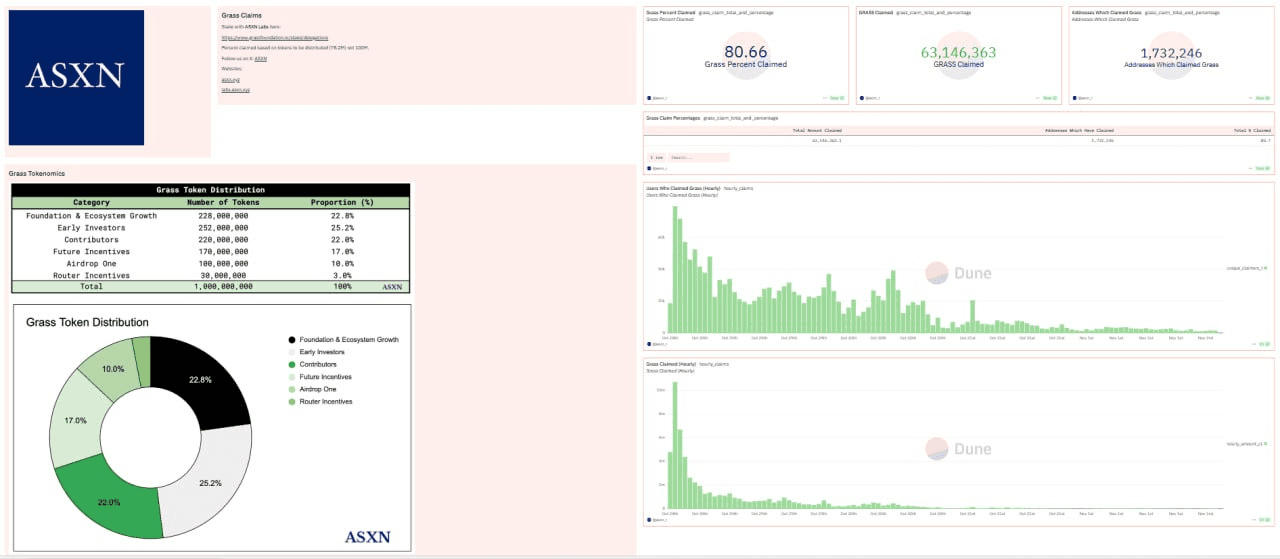Click tallest bar in Grass Claimed hourly chart
The image size is (1280, 559).
tap(675, 445)
